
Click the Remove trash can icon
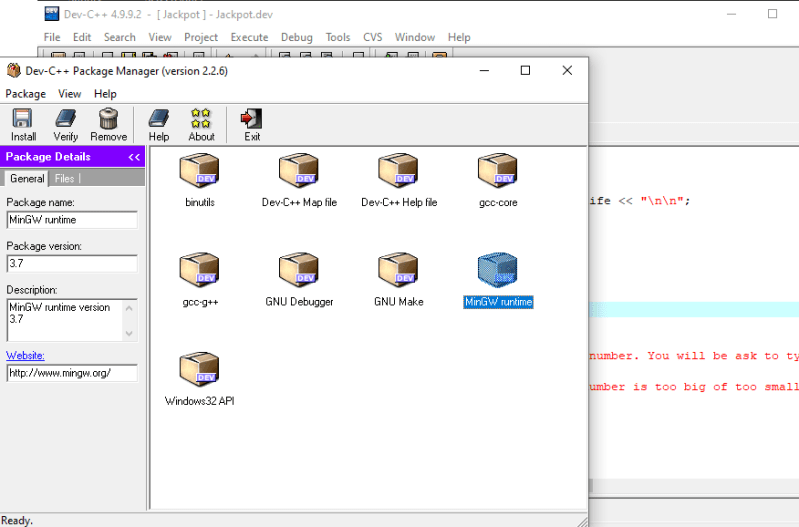click(x=109, y=125)
